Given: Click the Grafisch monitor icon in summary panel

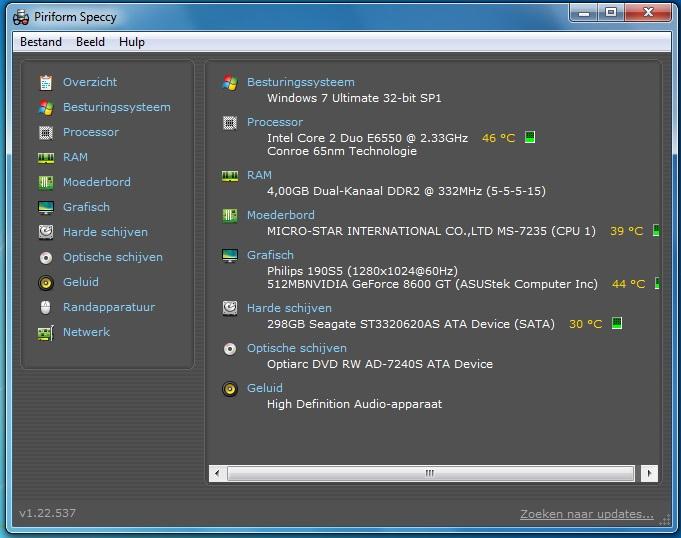Looking at the screenshot, I should coord(230,256).
